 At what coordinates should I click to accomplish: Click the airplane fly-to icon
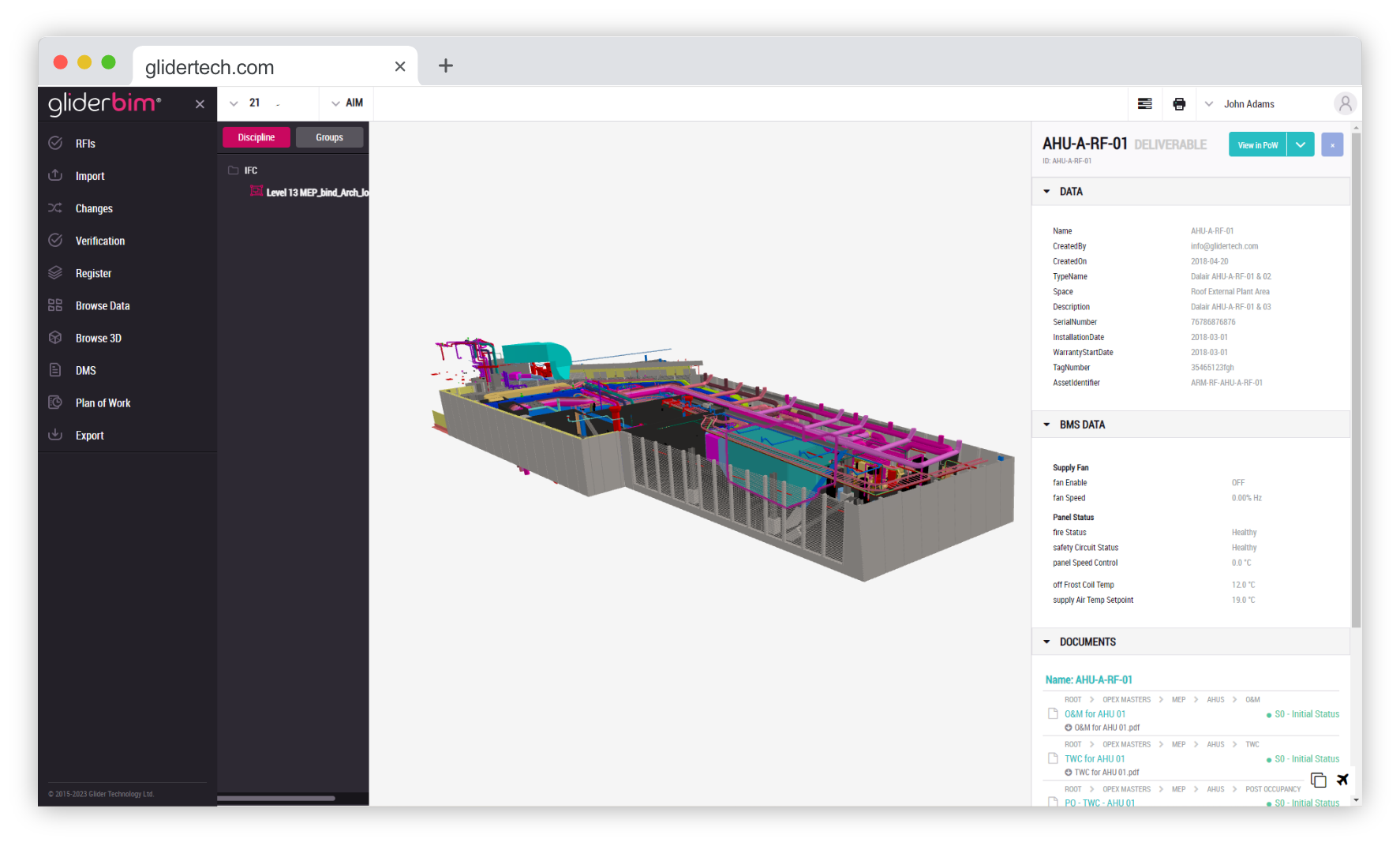click(x=1342, y=780)
